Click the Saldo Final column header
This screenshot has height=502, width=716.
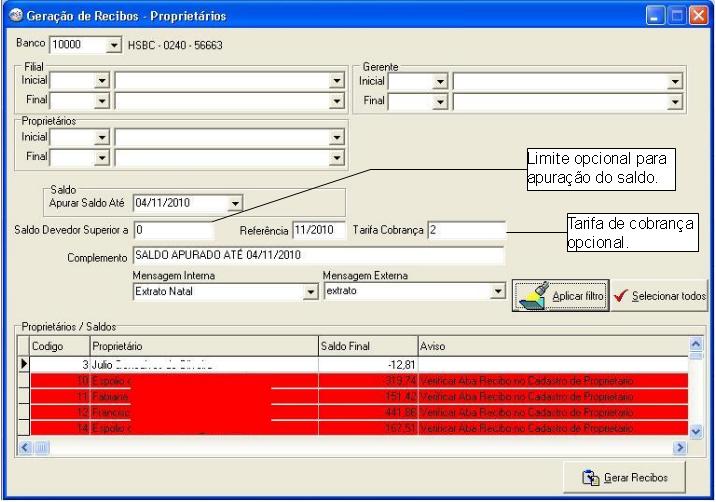pyautogui.click(x=365, y=345)
